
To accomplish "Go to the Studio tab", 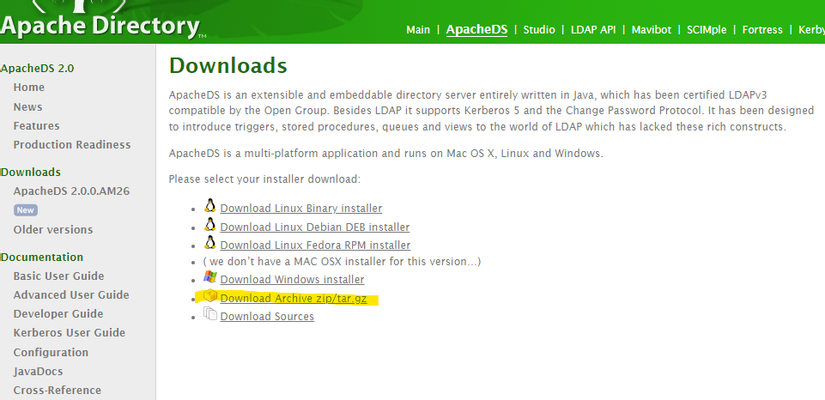I will pyautogui.click(x=539, y=30).
